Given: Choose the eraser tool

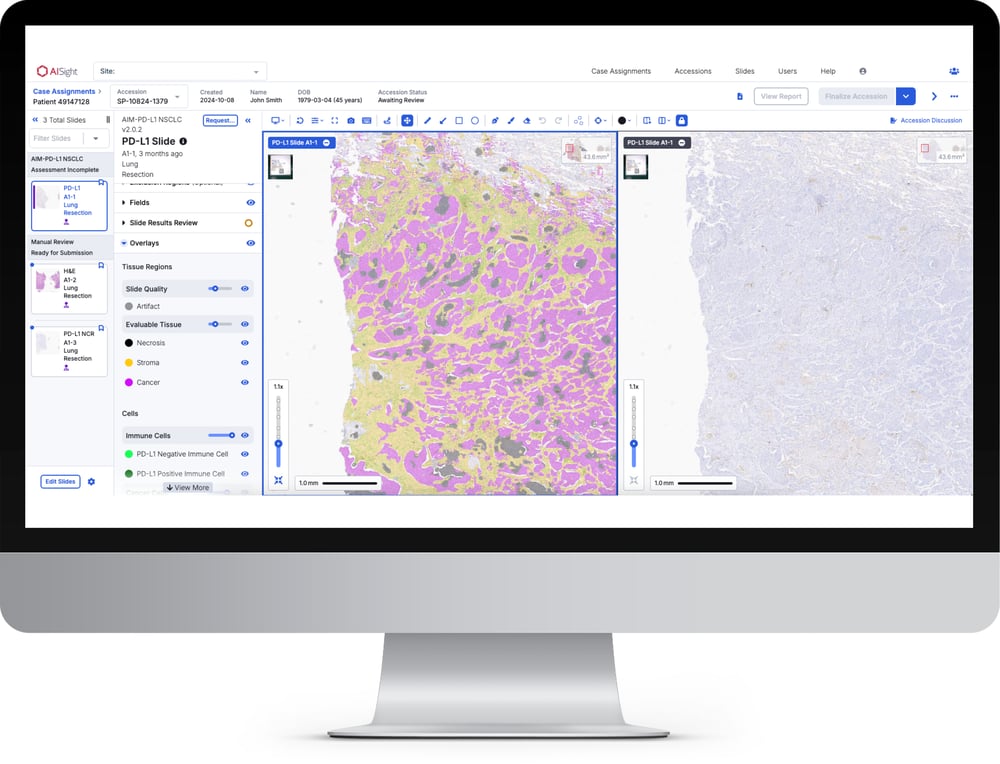Looking at the screenshot, I should 527,121.
